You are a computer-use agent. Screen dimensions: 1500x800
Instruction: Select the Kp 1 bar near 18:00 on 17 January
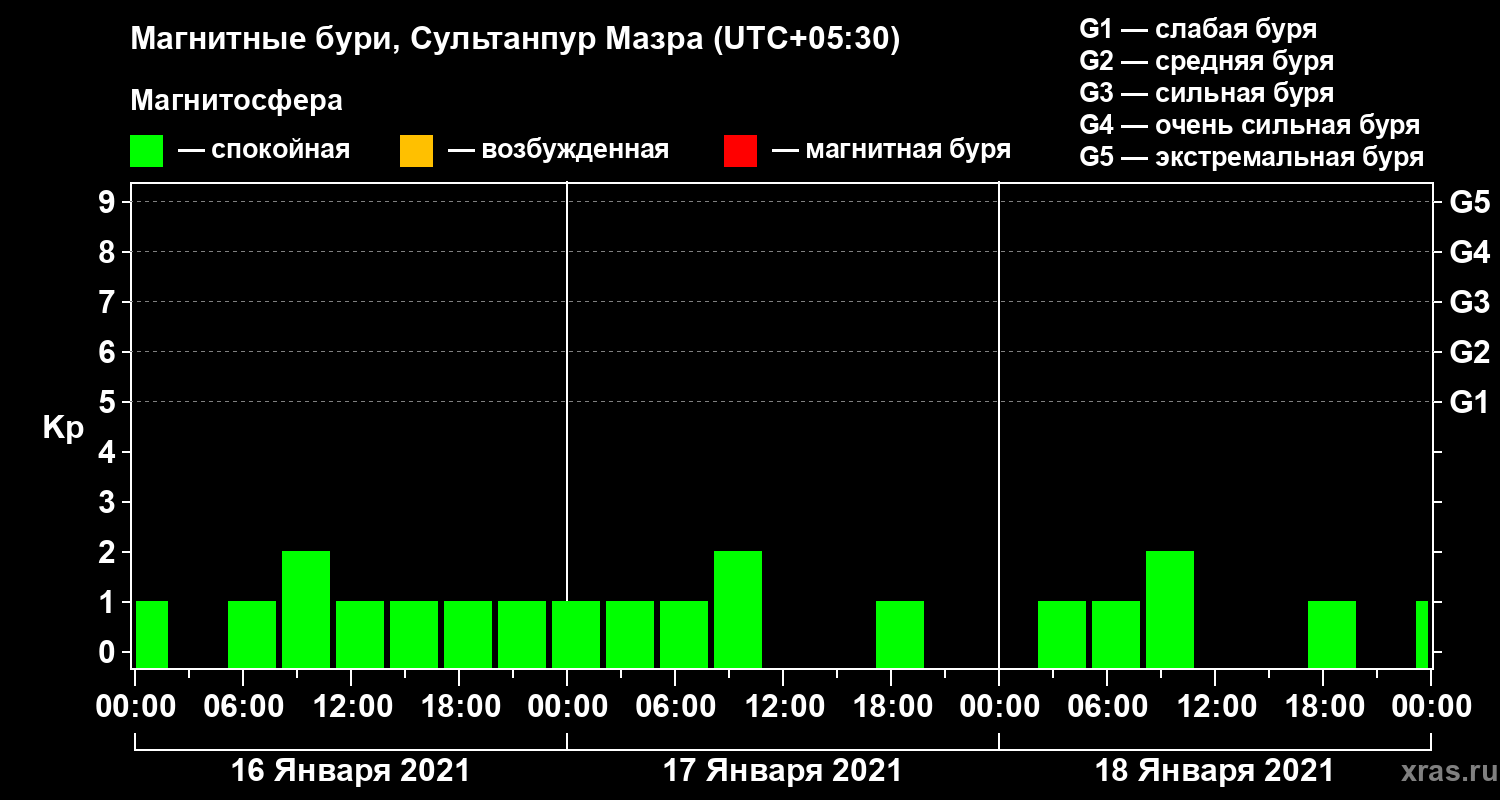click(900, 634)
